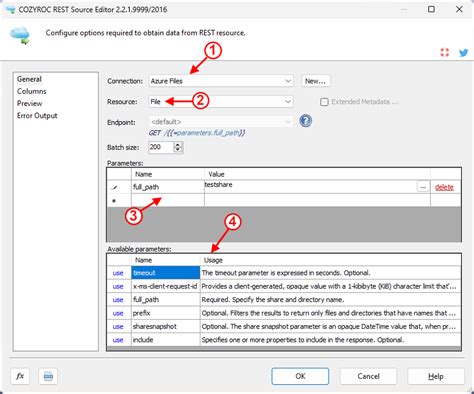Open the Help button

436,376
